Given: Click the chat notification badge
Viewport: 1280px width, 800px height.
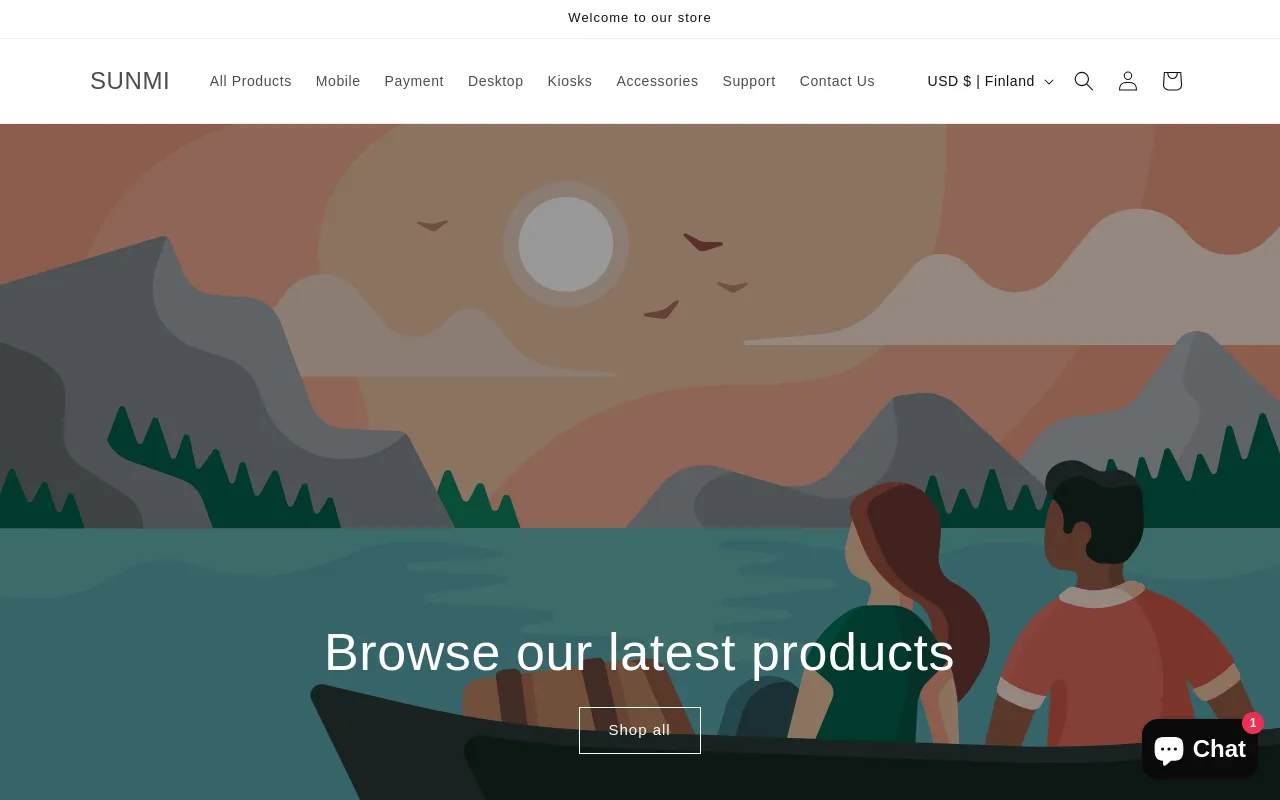Looking at the screenshot, I should (1253, 723).
